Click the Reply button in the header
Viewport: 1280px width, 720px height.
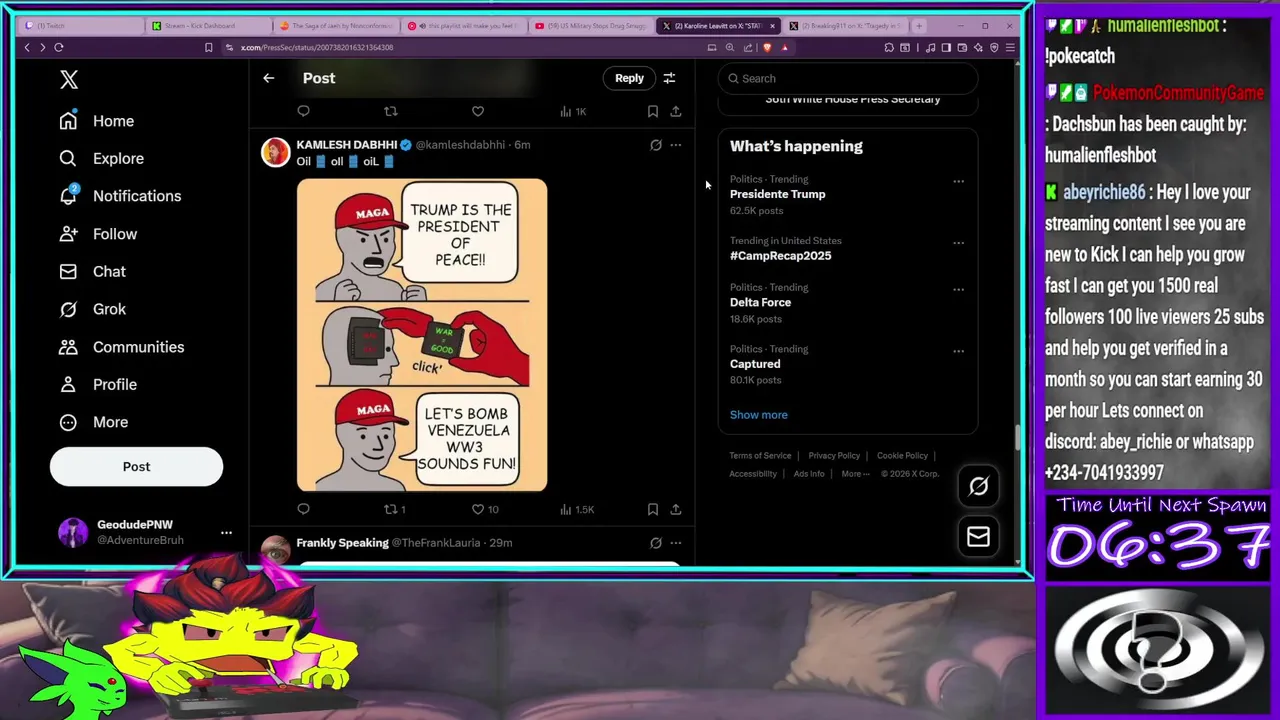[x=629, y=78]
